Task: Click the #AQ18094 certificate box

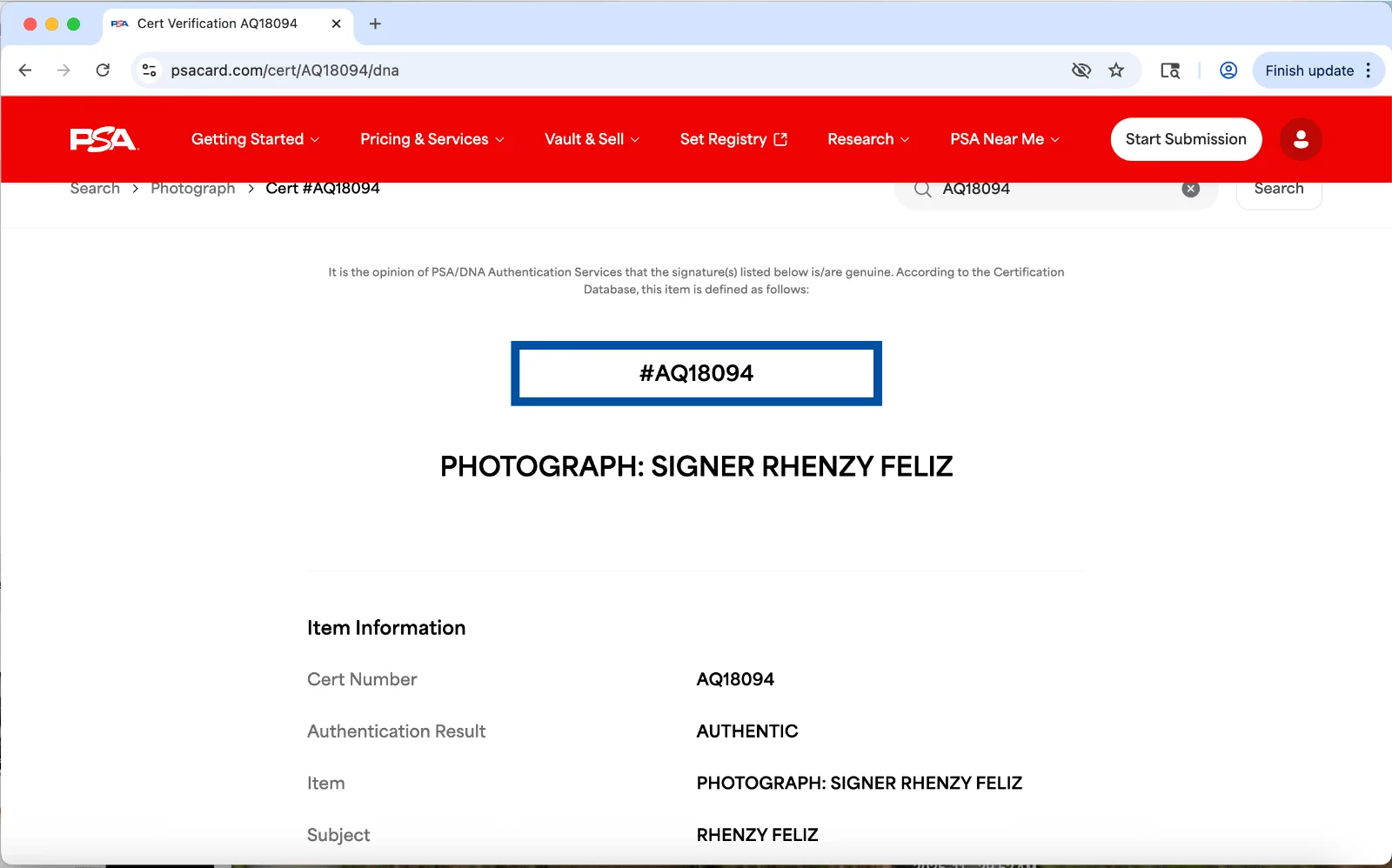Action: point(696,373)
